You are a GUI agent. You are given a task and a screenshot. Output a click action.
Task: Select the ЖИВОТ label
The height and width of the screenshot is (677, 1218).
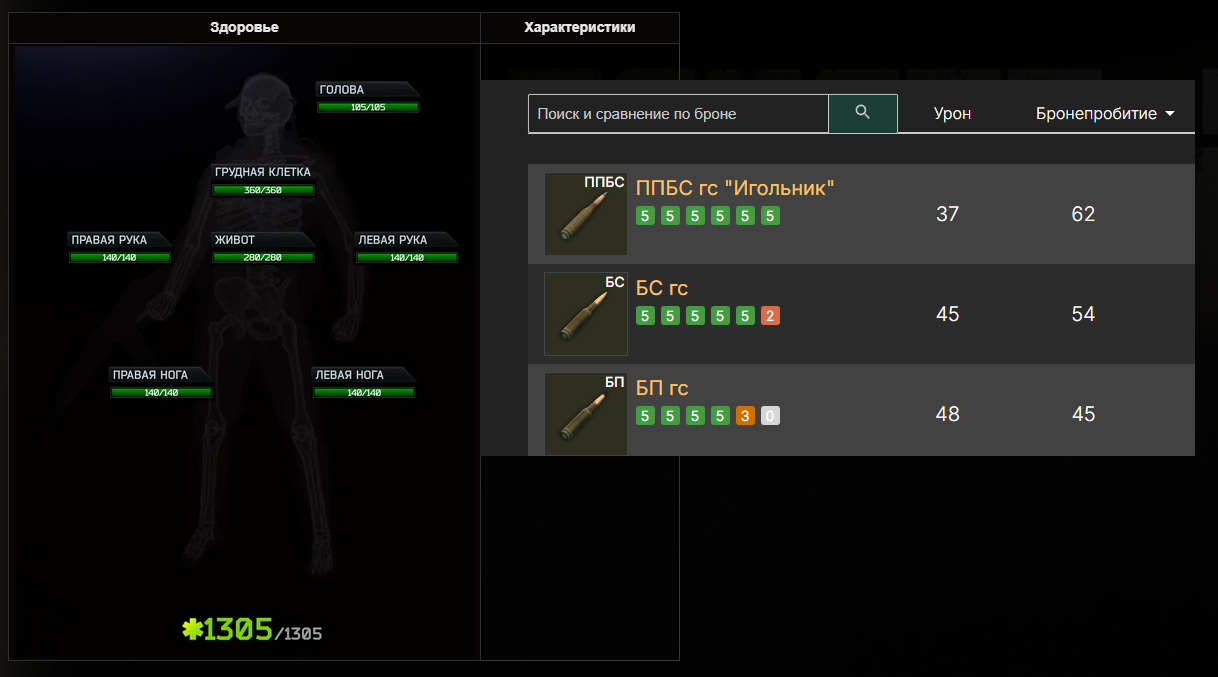[235, 240]
